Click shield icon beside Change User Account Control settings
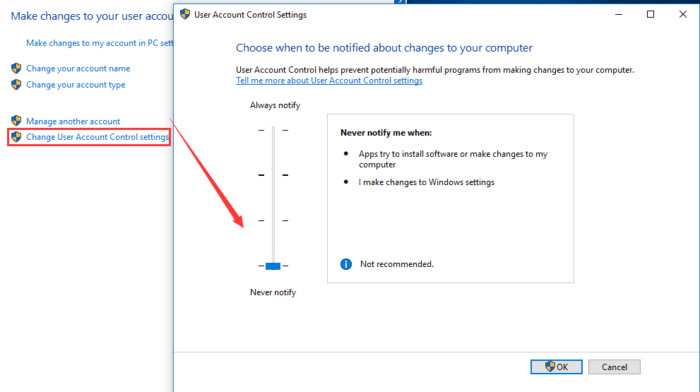This screenshot has width=700, height=392. click(17, 137)
